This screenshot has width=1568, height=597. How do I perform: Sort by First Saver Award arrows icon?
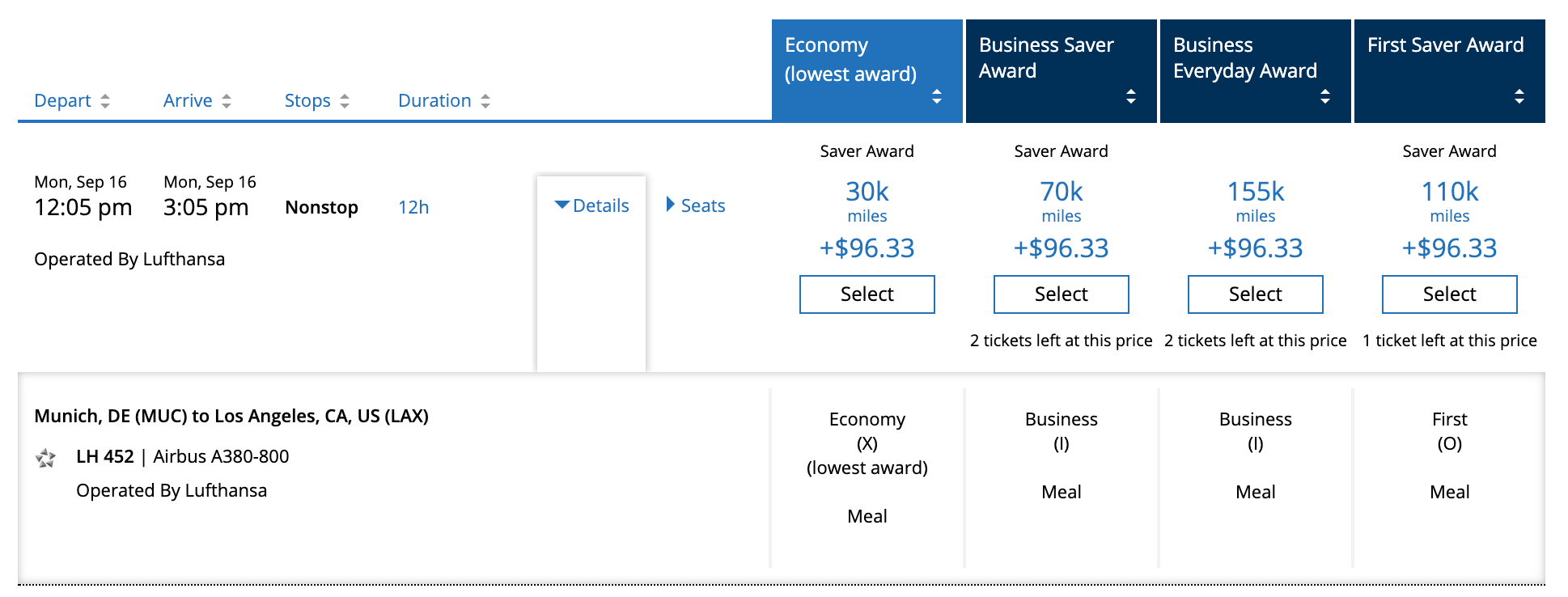coord(1519,96)
